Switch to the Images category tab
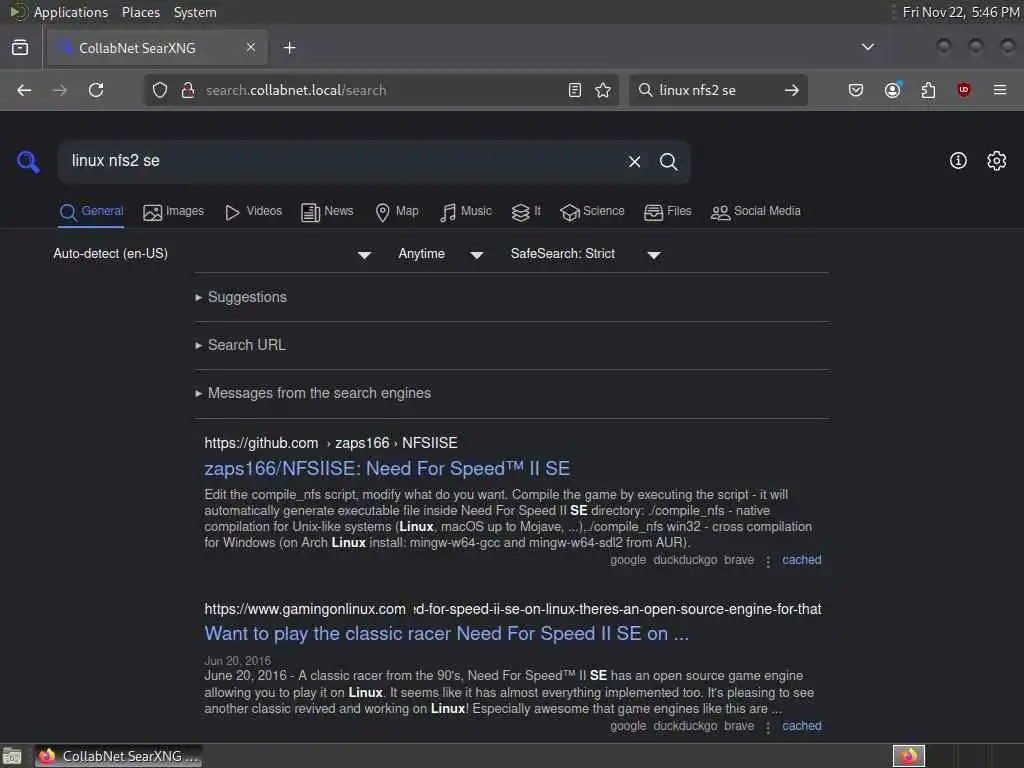This screenshot has width=1024, height=768. (x=173, y=212)
